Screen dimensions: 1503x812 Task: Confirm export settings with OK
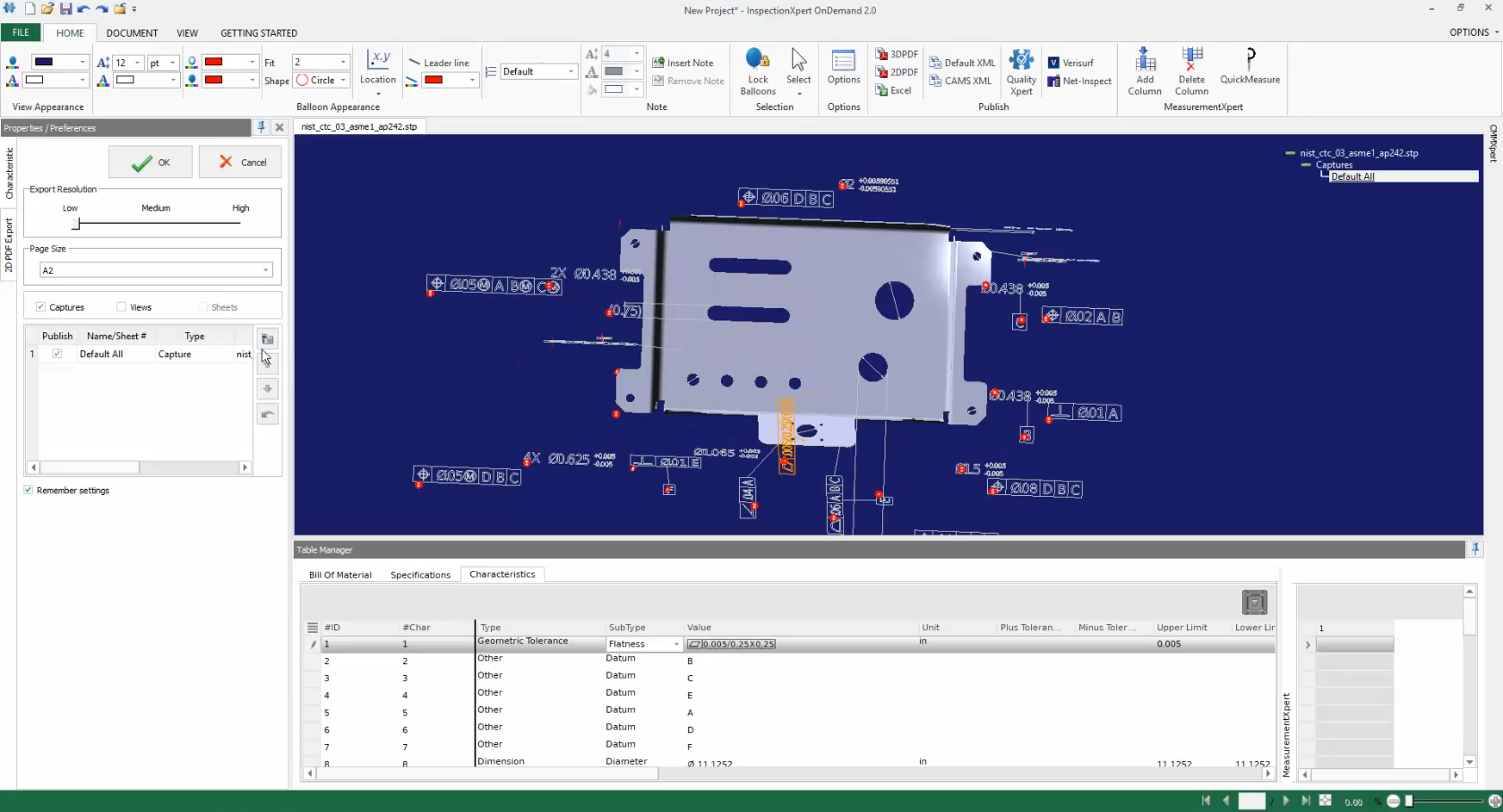coord(150,162)
